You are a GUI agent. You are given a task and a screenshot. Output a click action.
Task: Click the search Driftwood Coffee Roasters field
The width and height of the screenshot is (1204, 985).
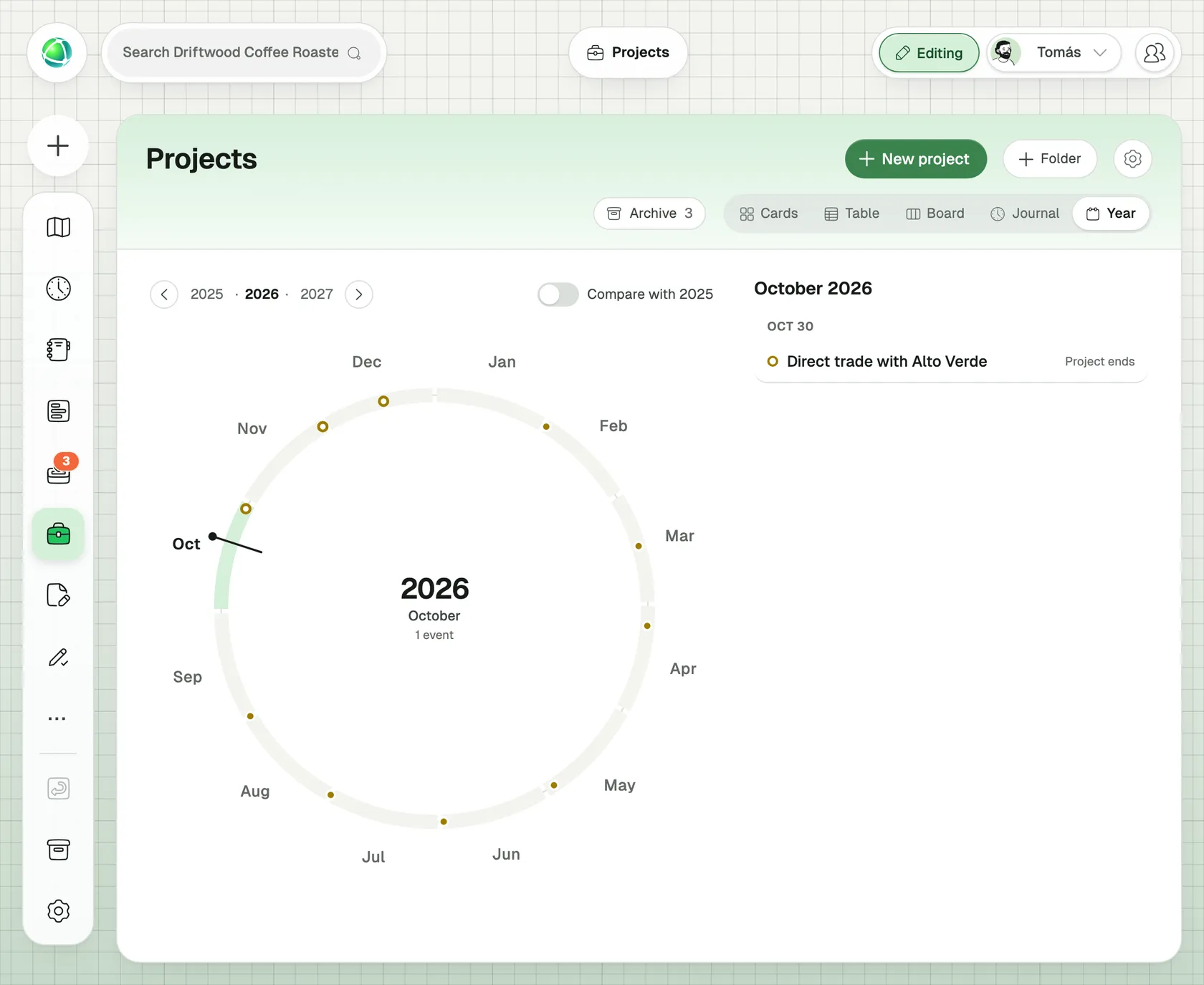pyautogui.click(x=244, y=53)
